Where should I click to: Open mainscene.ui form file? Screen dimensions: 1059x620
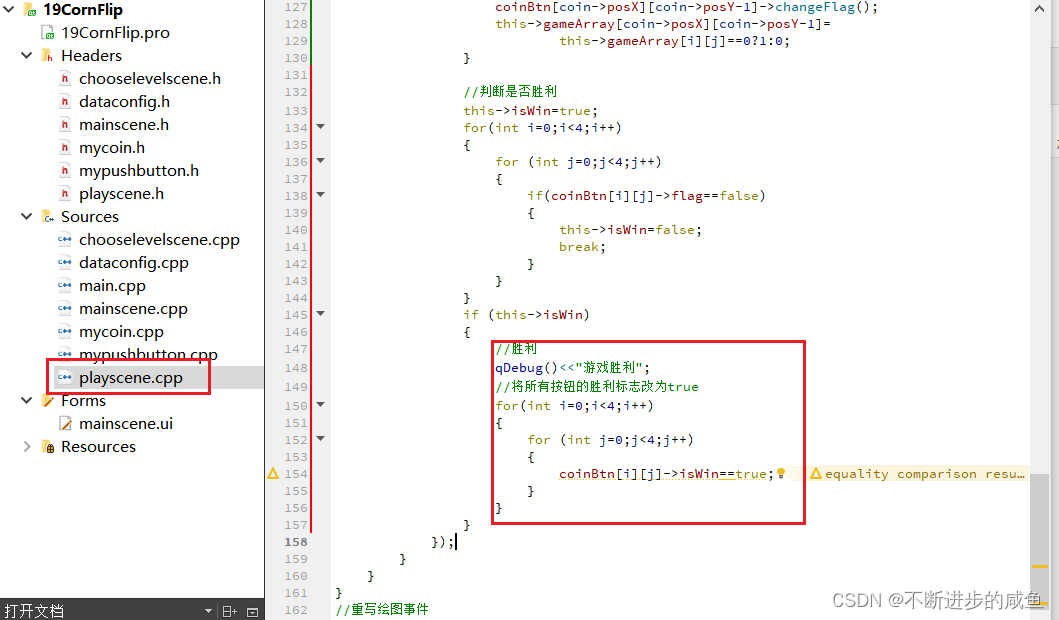tap(126, 423)
